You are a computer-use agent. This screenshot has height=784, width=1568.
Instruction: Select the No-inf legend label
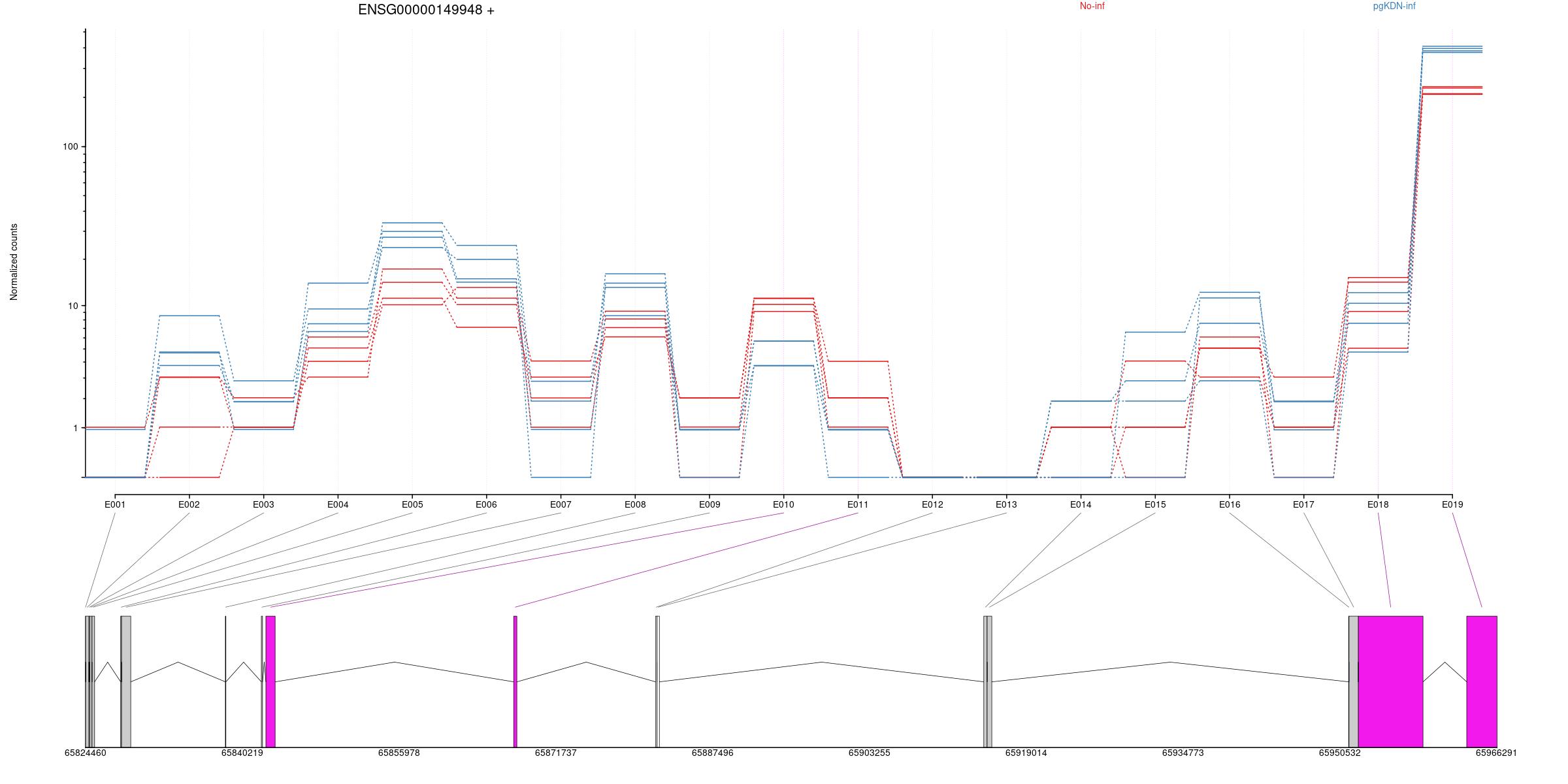point(1092,6)
